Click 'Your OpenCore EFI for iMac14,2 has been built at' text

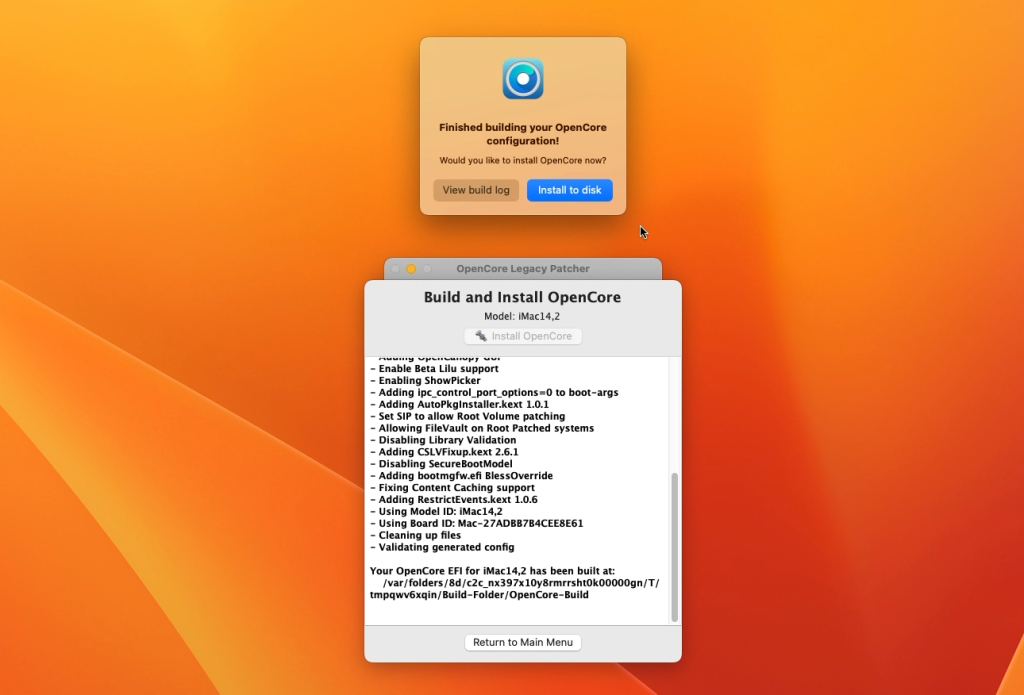(x=492, y=571)
